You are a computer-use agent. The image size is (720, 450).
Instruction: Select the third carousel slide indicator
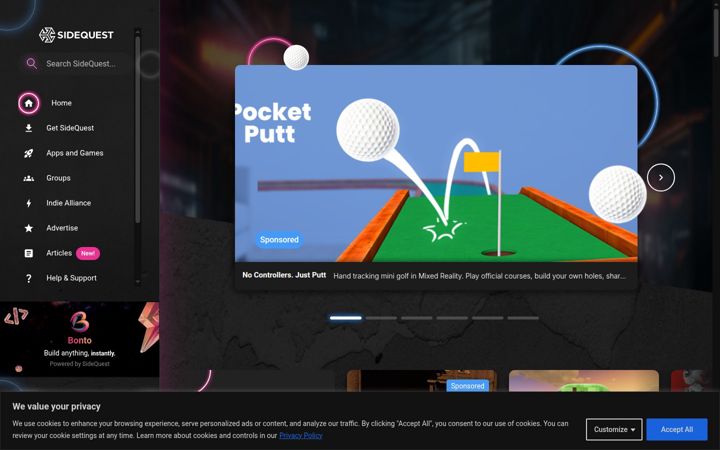pos(416,318)
